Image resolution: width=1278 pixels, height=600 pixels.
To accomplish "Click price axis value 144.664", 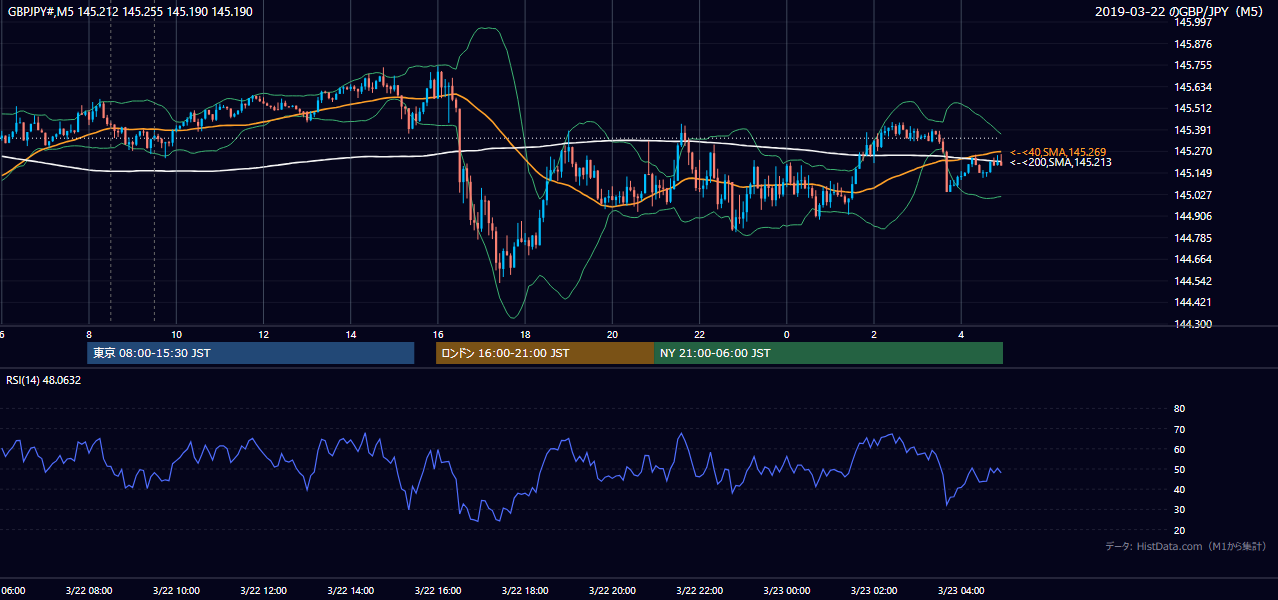I will [x=1193, y=260].
